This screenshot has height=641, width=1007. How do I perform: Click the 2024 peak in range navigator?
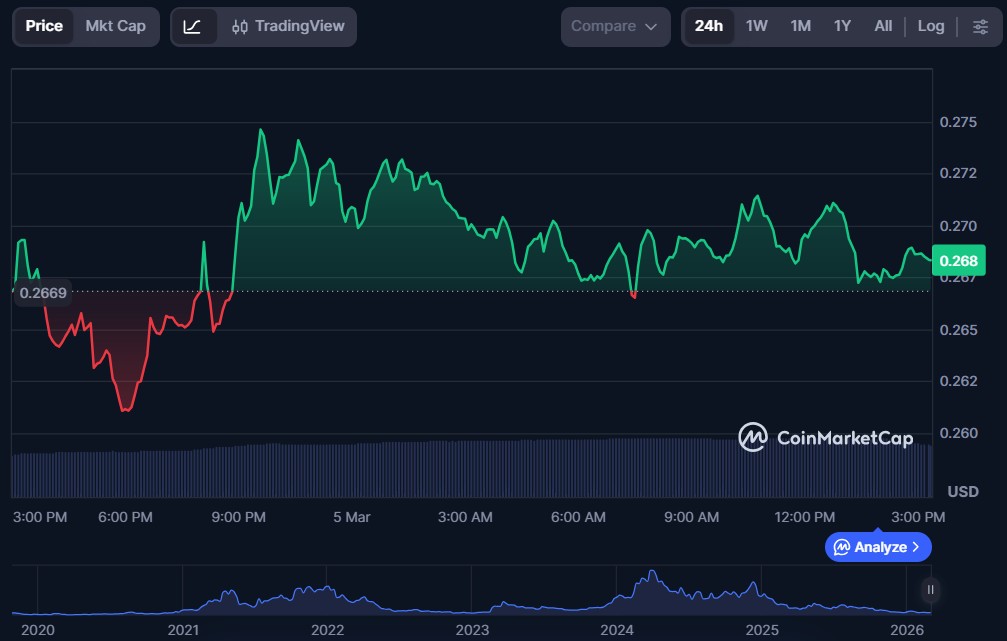point(652,576)
